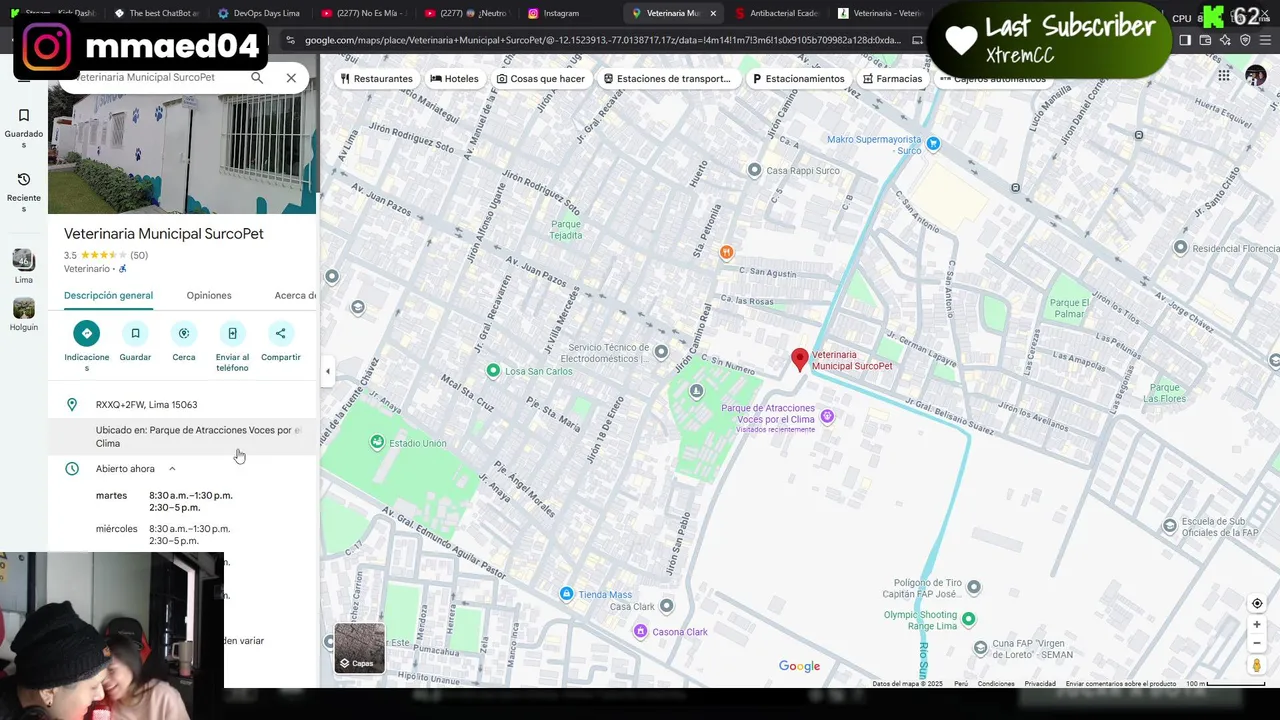1280x720 pixels.
Task: Click the Street View pegman
Action: click(1257, 666)
